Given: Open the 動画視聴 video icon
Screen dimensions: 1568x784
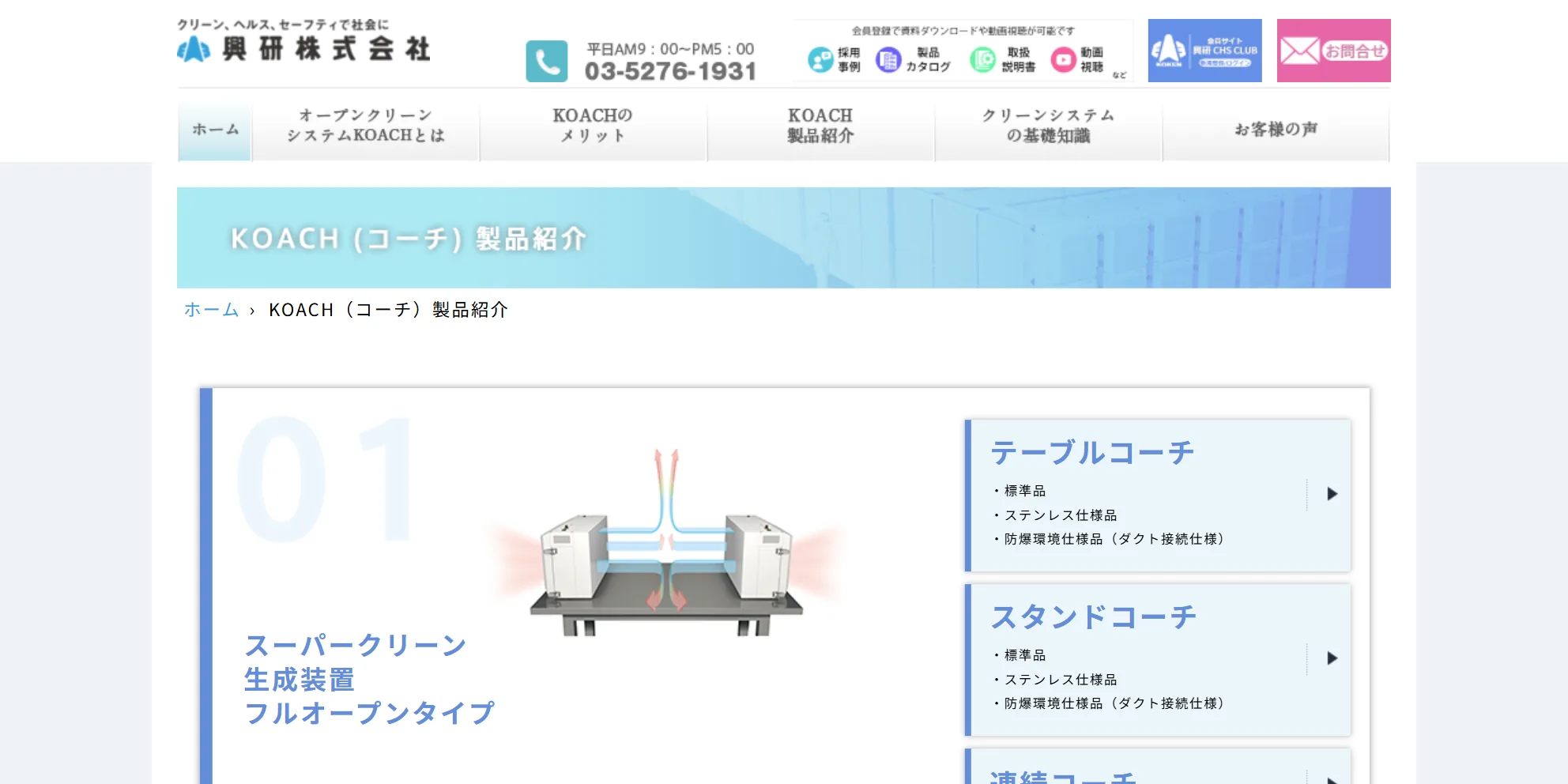Looking at the screenshot, I should [1077, 59].
